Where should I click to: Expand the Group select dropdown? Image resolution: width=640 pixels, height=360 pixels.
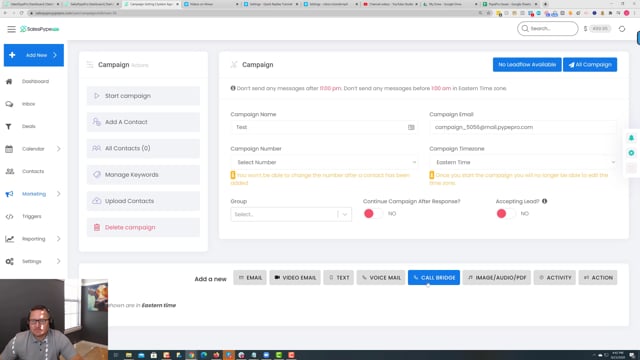[291, 214]
